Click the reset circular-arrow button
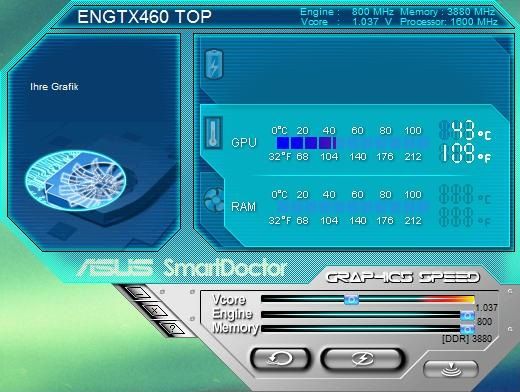520x392 pixels. click(280, 359)
